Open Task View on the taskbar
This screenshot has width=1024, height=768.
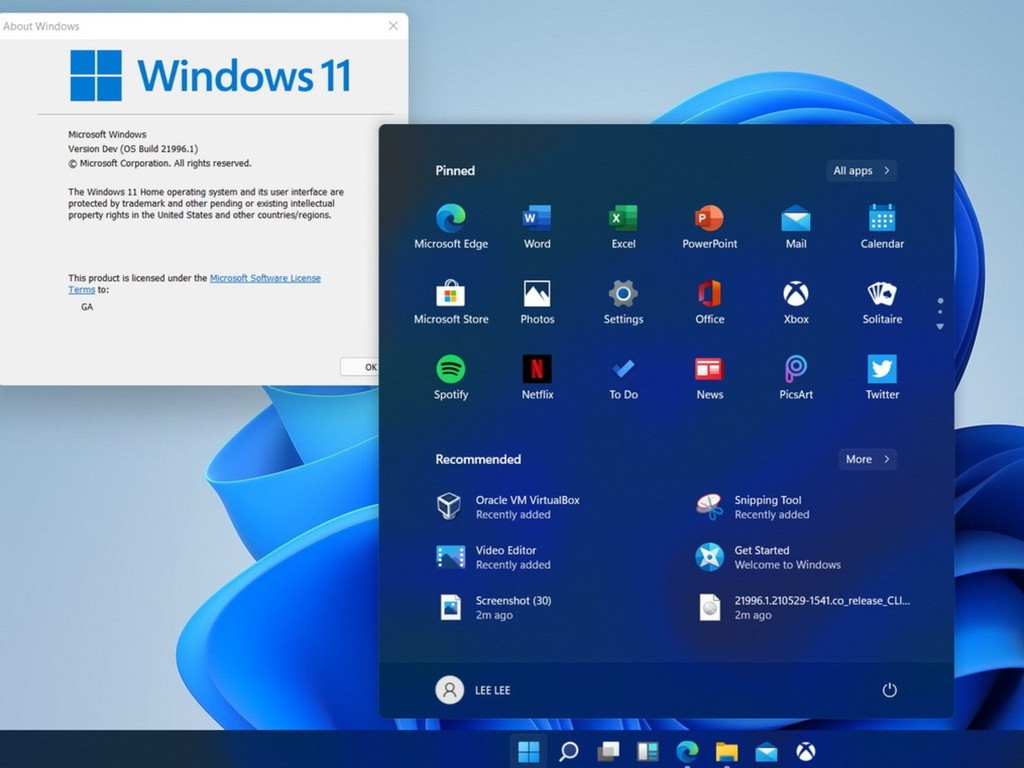608,751
